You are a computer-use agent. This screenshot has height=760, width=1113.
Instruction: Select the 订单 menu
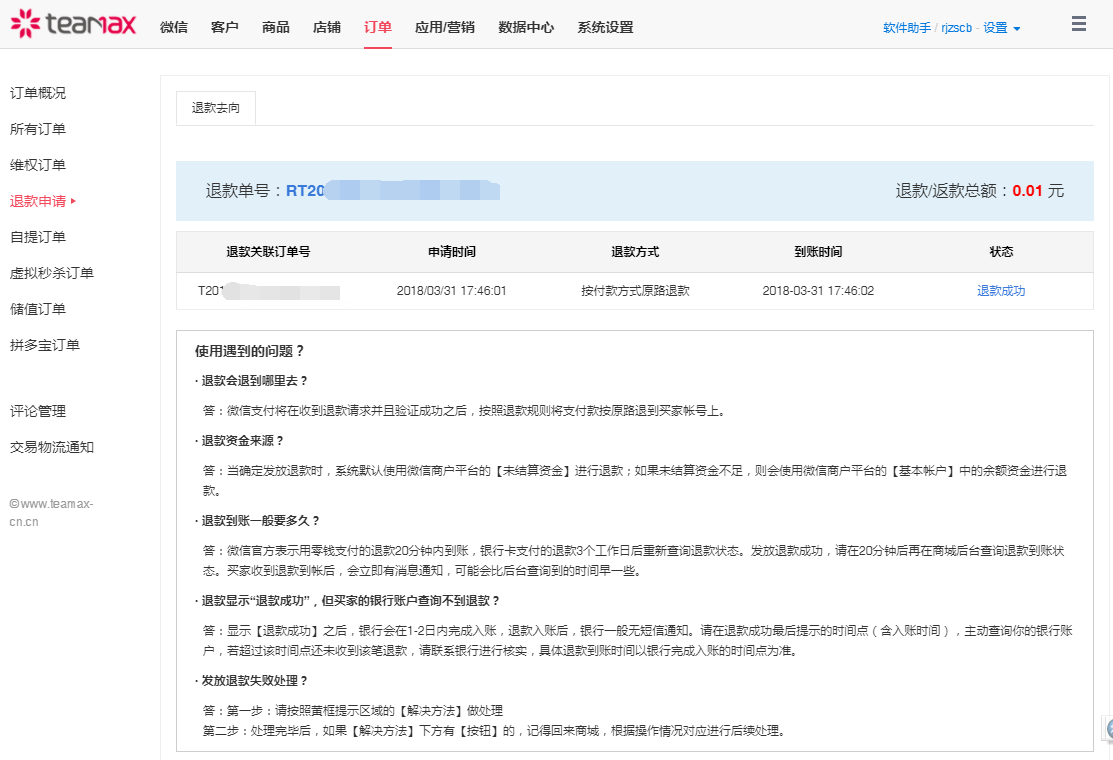click(378, 27)
